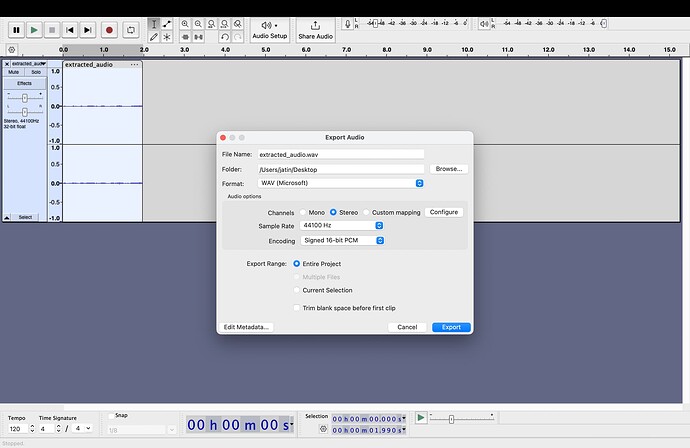
Task: Click the Zoom Out magnifier
Action: (x=198, y=24)
